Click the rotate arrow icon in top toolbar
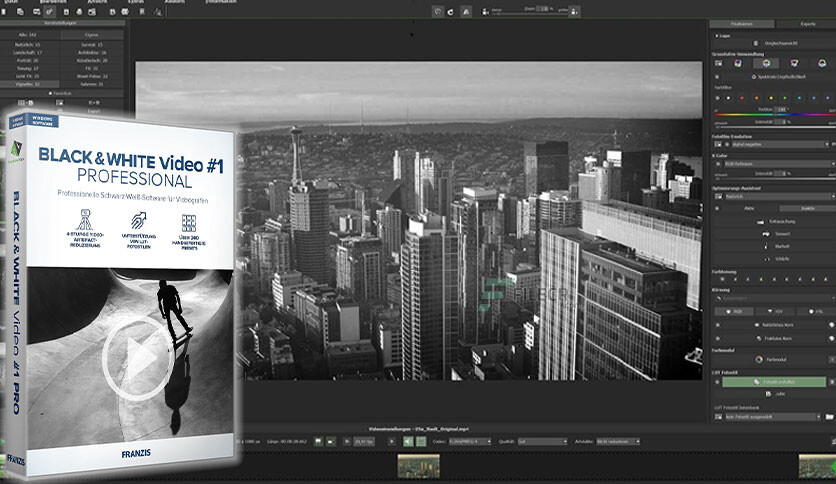 [451, 12]
